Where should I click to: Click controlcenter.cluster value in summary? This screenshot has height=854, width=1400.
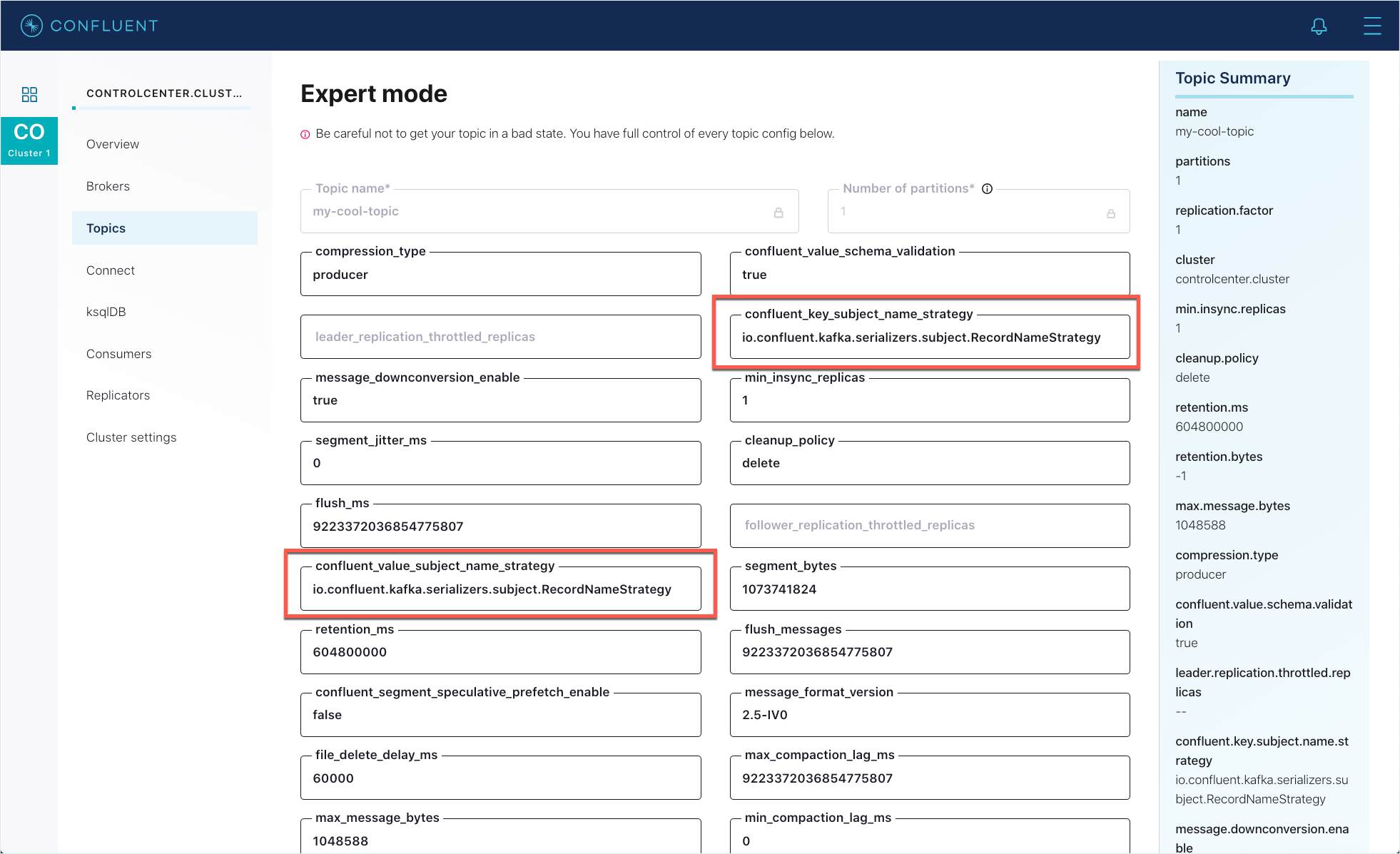[1232, 279]
